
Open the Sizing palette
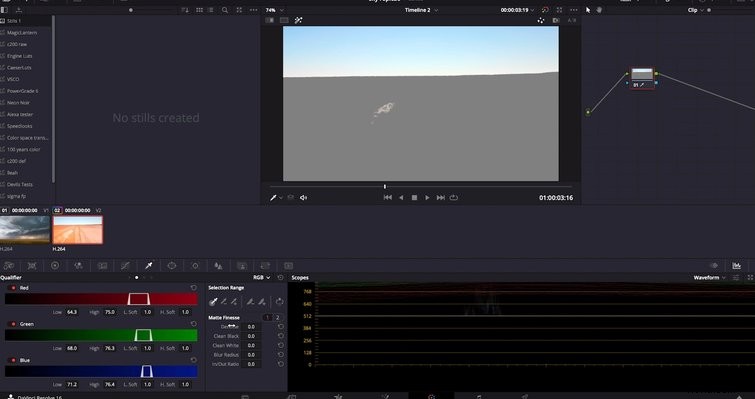click(265, 266)
